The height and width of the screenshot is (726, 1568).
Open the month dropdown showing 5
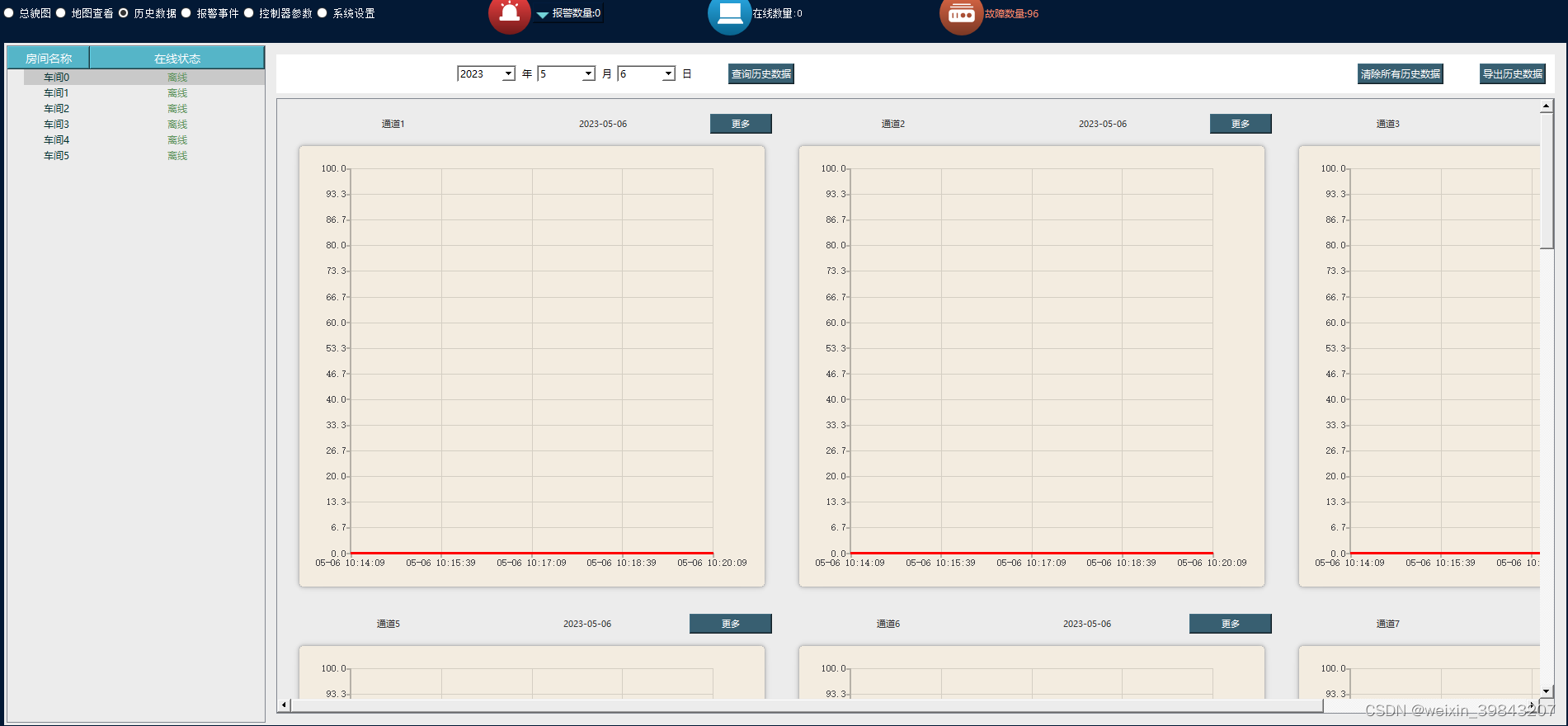566,74
